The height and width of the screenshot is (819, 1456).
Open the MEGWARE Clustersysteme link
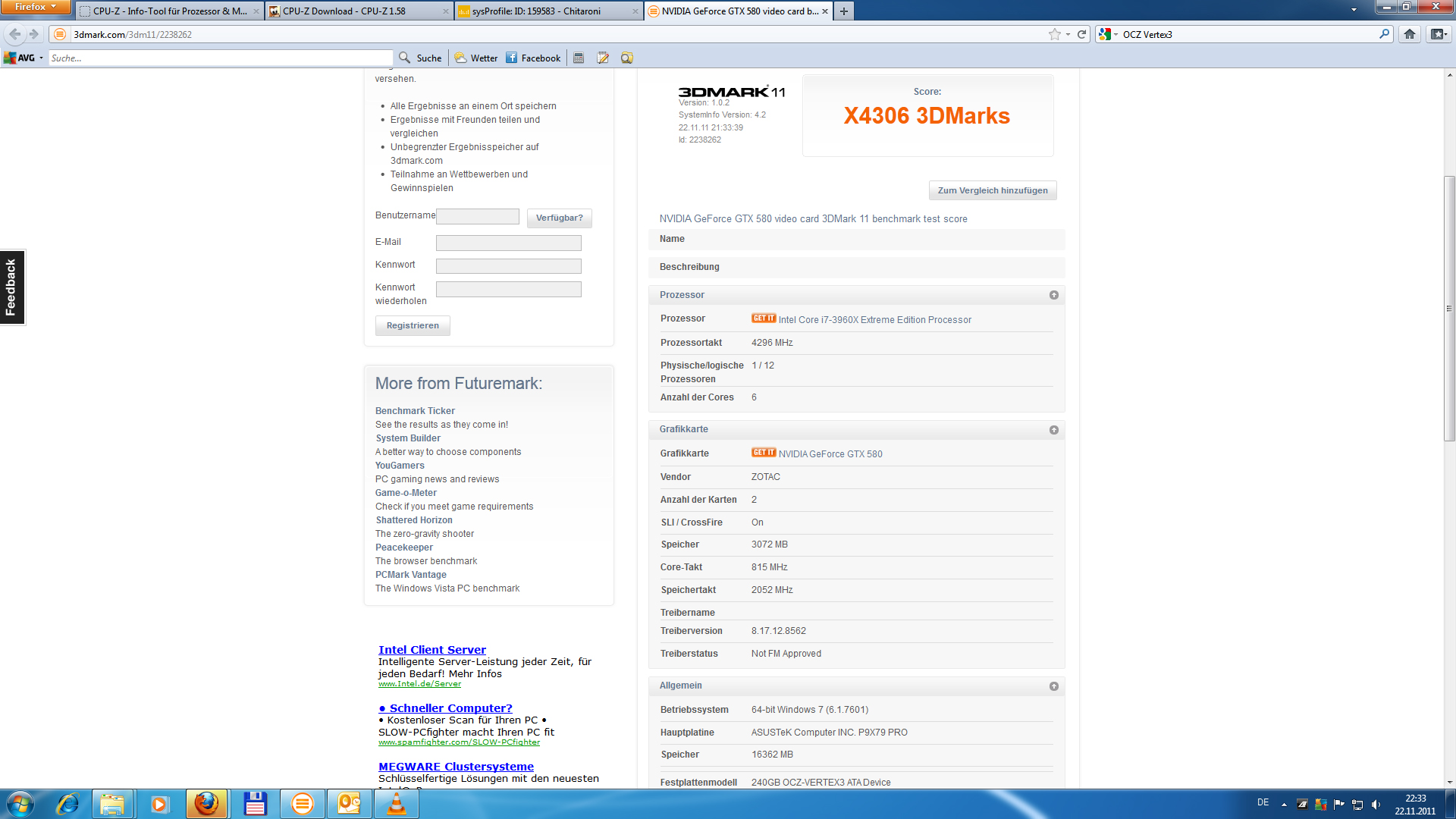456,767
